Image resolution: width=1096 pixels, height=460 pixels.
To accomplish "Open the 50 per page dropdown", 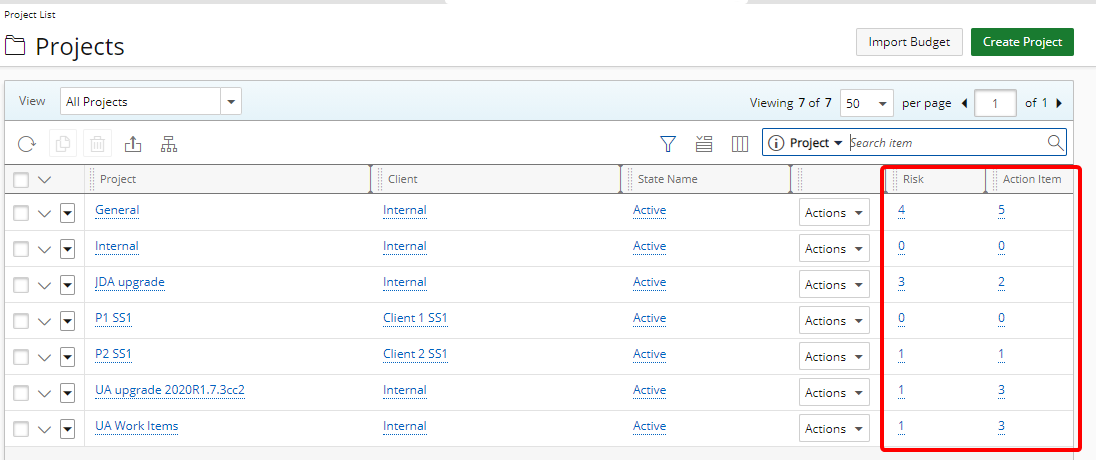I will [x=867, y=103].
